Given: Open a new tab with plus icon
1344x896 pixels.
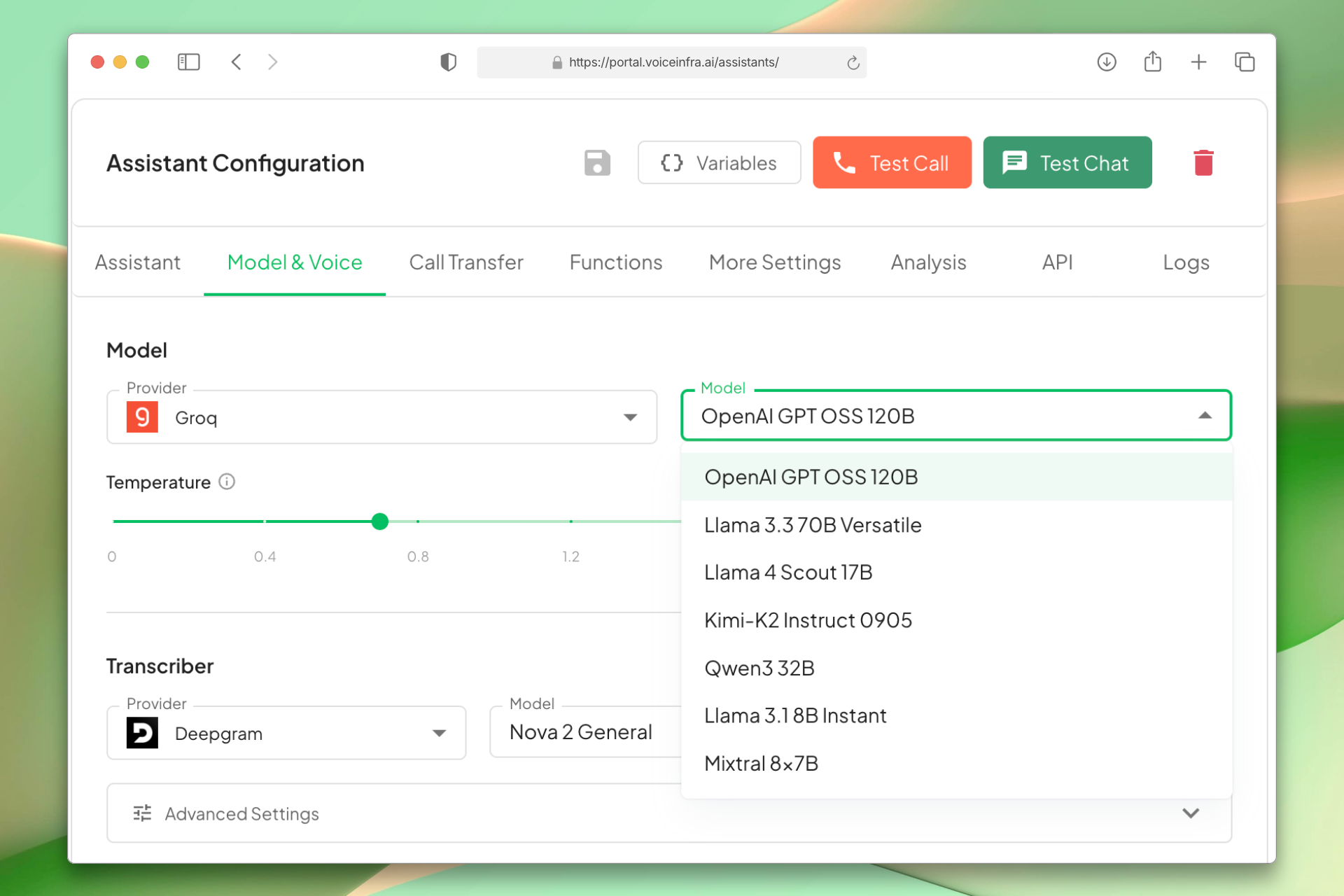Looking at the screenshot, I should pos(1198,62).
